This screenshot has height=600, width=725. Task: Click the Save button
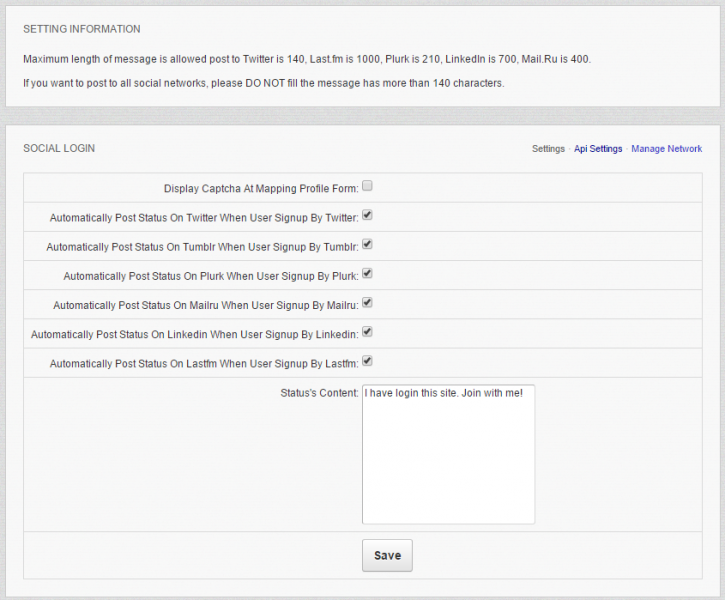pyautogui.click(x=387, y=555)
